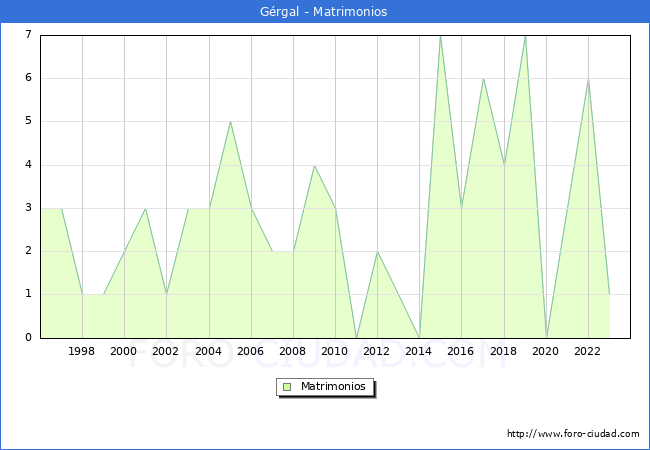Click the y-axis value 7
This screenshot has height=450, width=650.
coord(29,34)
